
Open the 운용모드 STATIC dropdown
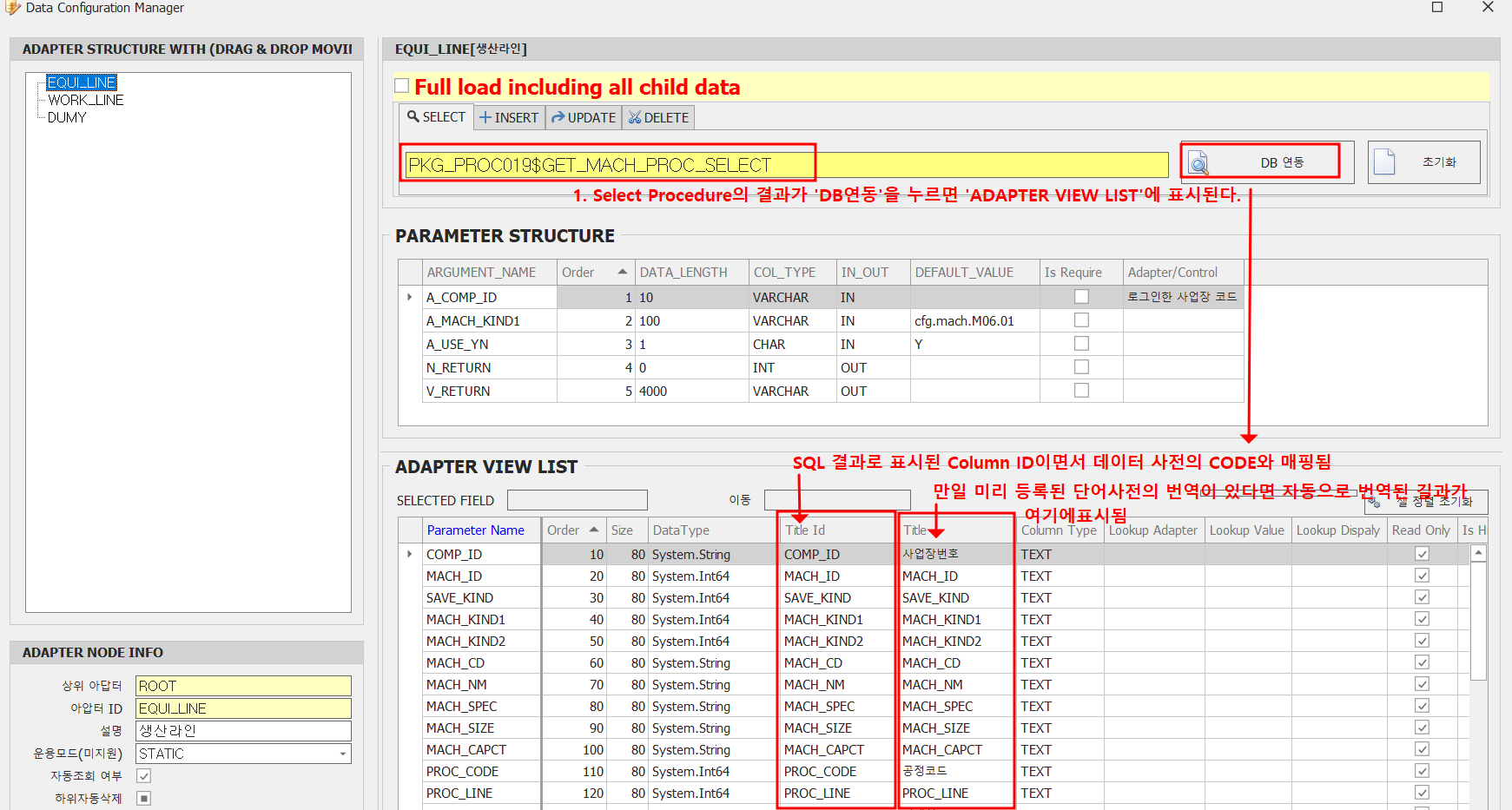343,754
